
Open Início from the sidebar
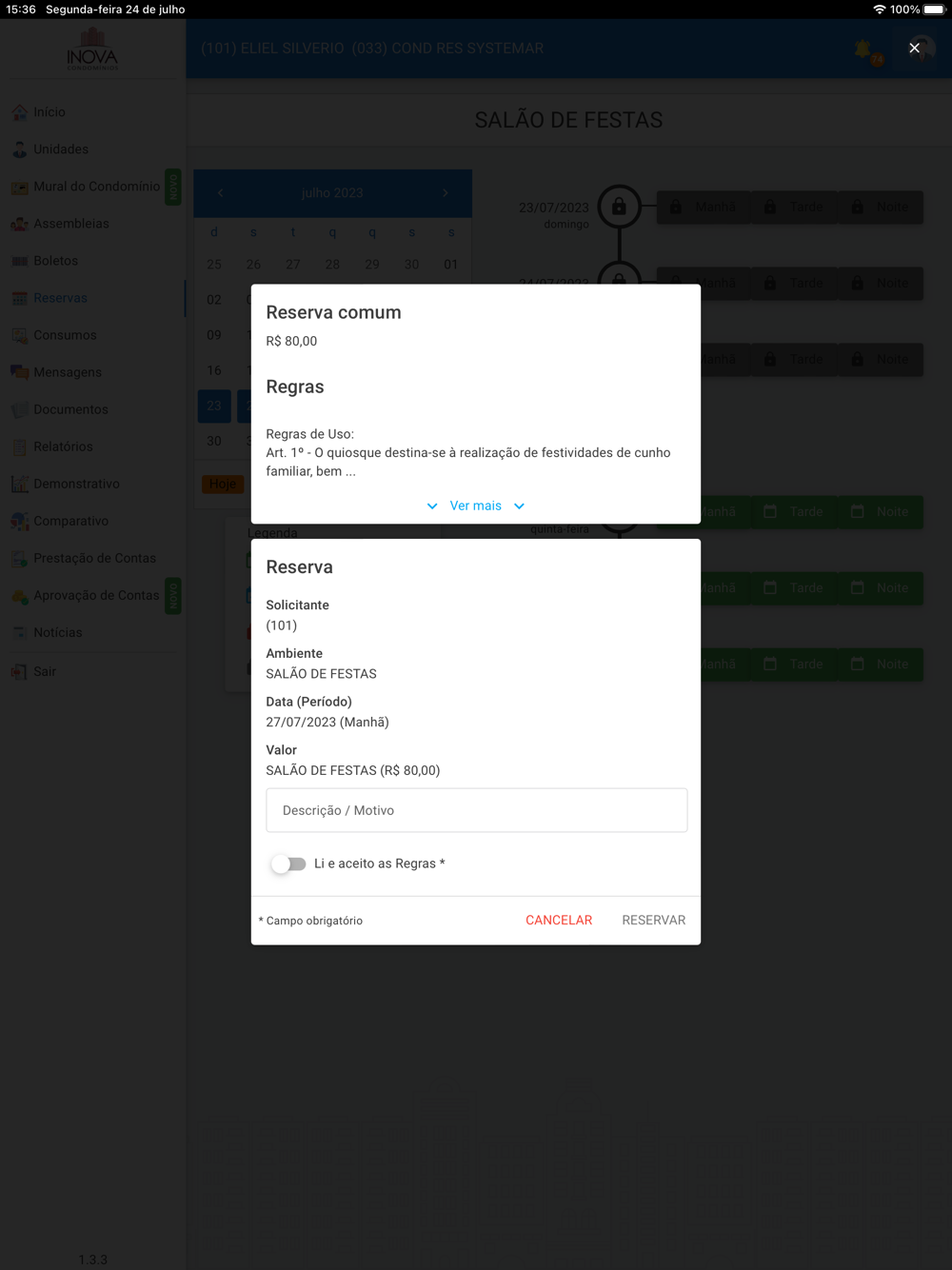click(x=50, y=111)
